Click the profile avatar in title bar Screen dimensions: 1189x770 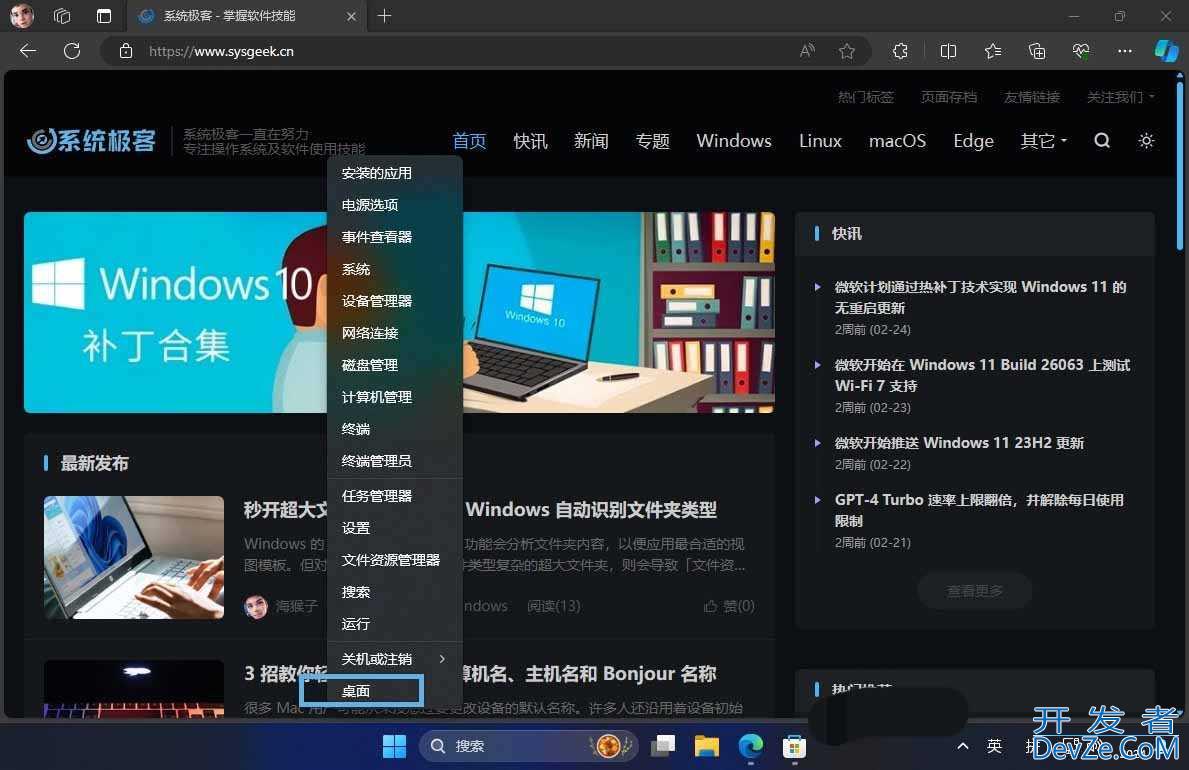pyautogui.click(x=22, y=16)
